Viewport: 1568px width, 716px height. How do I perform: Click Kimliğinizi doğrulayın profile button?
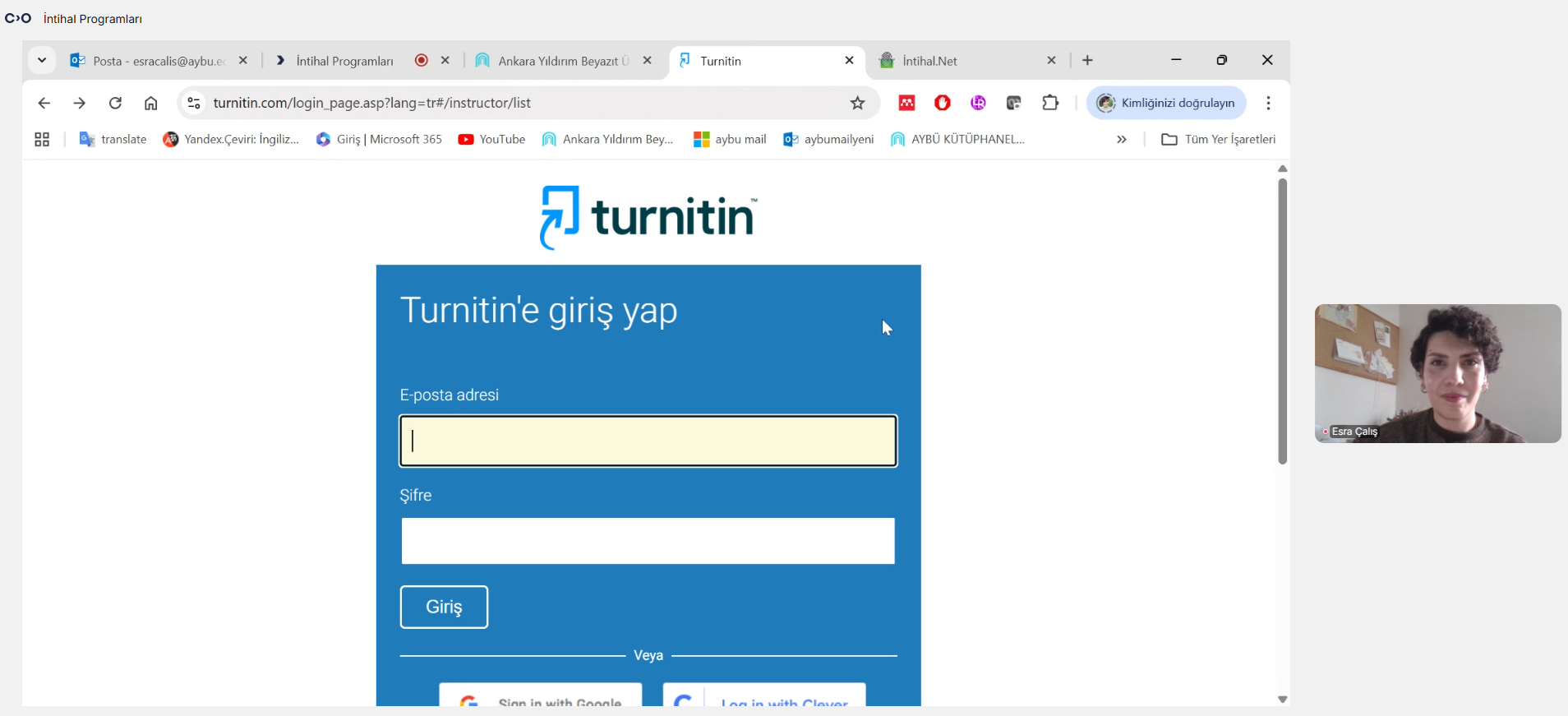tap(1166, 103)
